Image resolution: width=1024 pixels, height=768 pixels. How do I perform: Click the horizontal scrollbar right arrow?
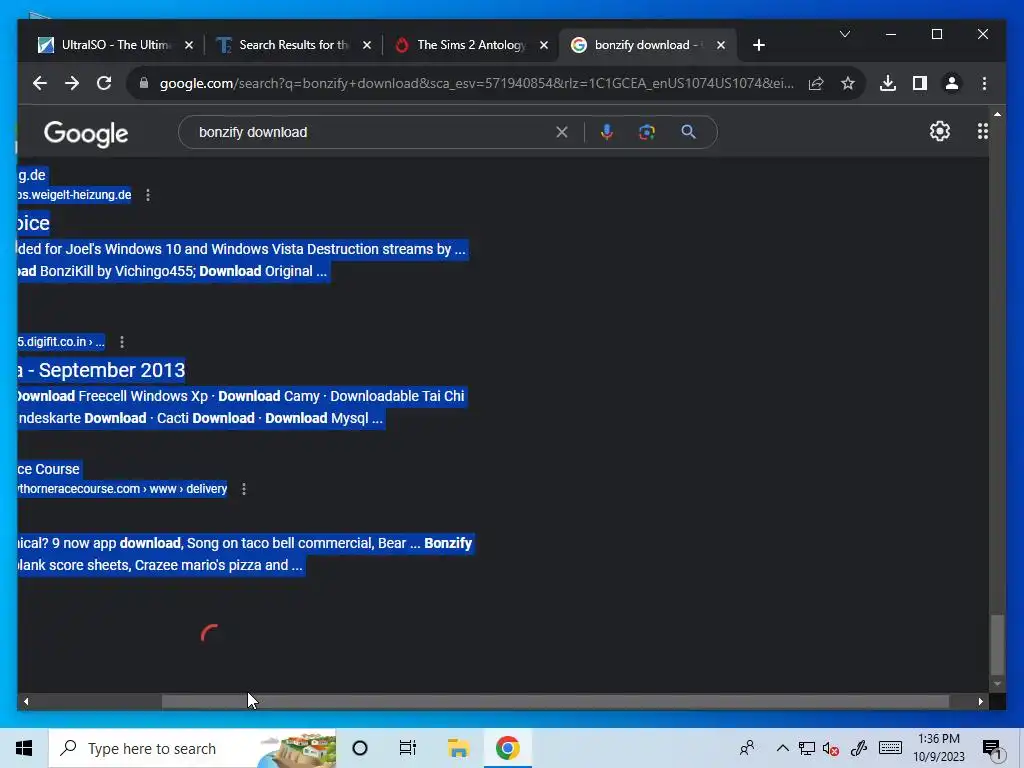[x=980, y=701]
